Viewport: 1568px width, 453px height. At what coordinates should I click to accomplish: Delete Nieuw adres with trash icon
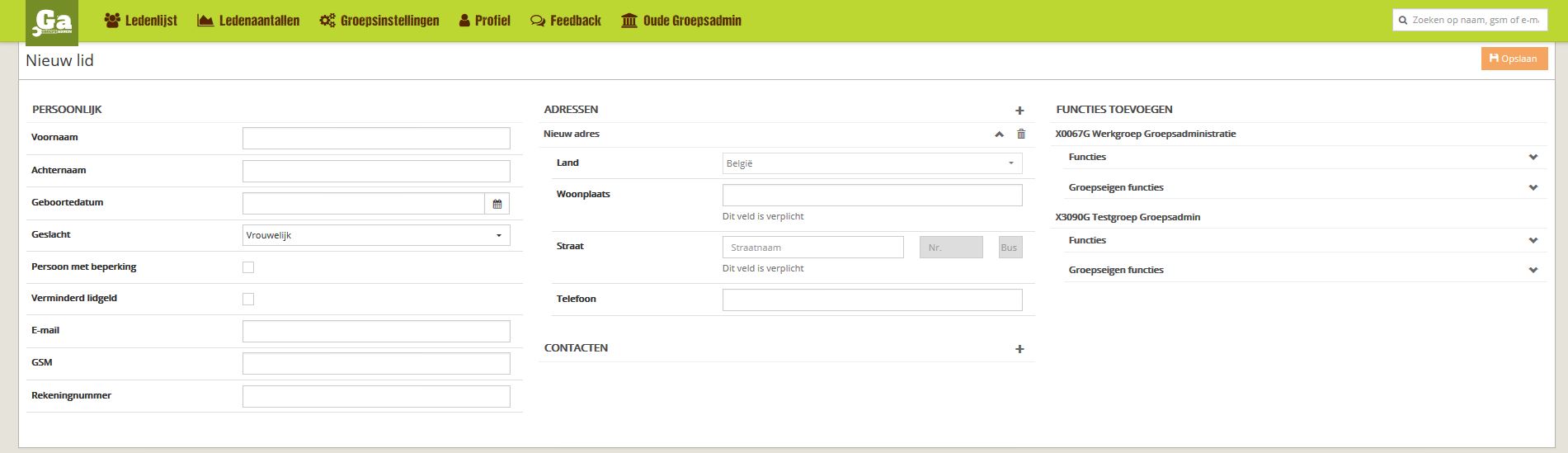(1021, 134)
